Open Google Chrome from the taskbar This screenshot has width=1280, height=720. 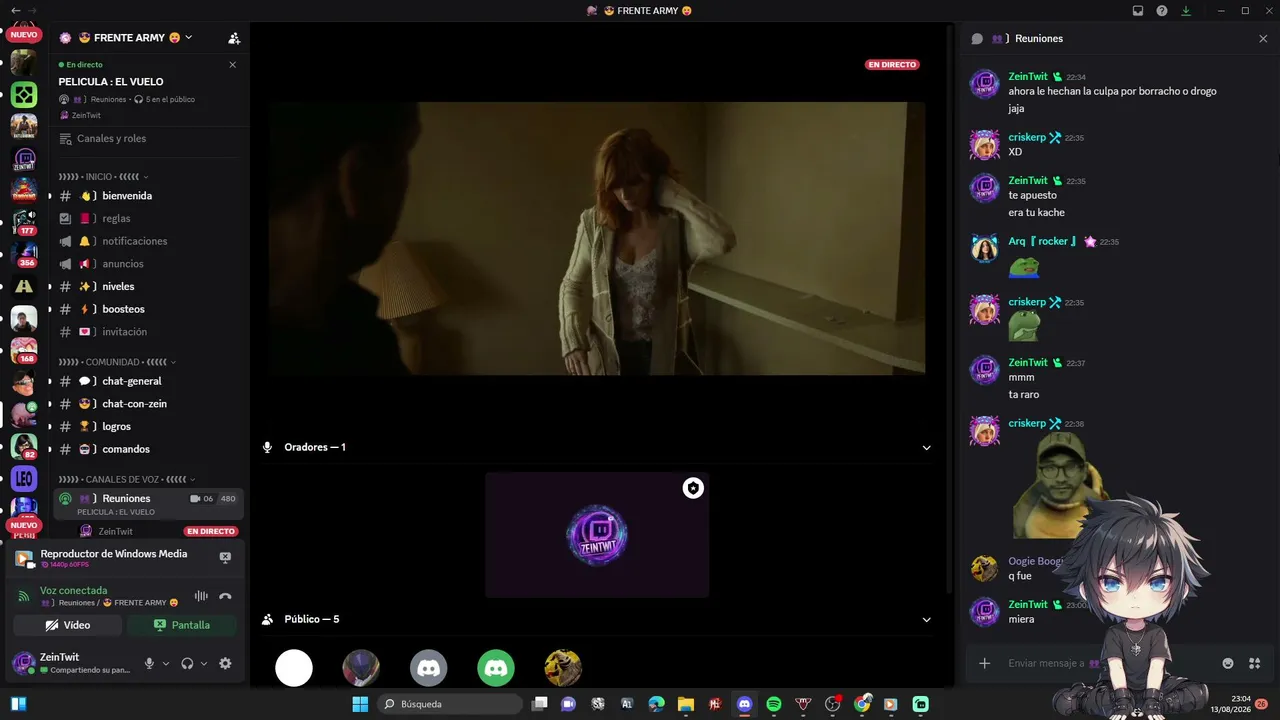(862, 704)
